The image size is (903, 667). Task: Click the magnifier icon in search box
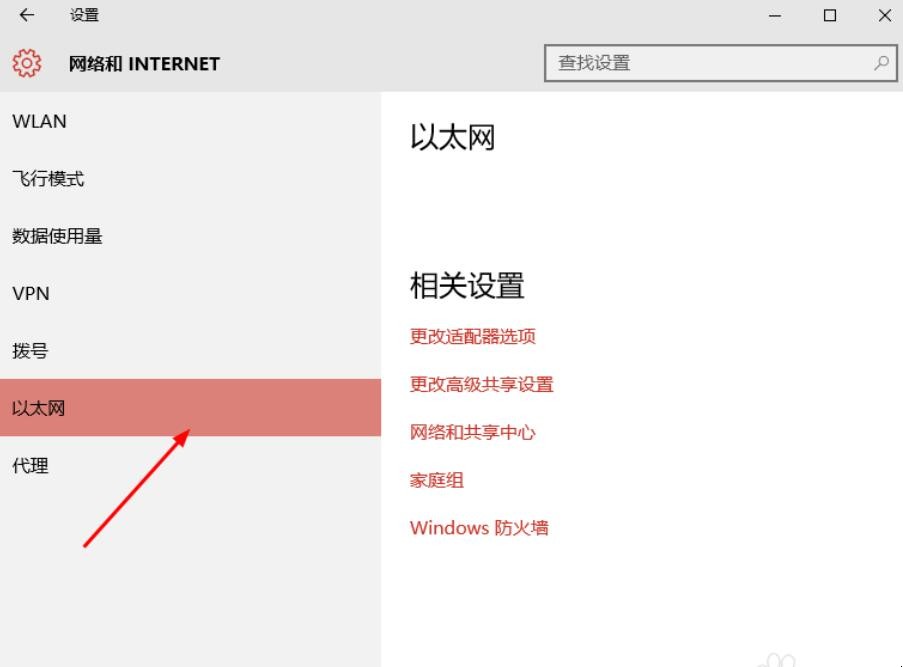click(881, 62)
